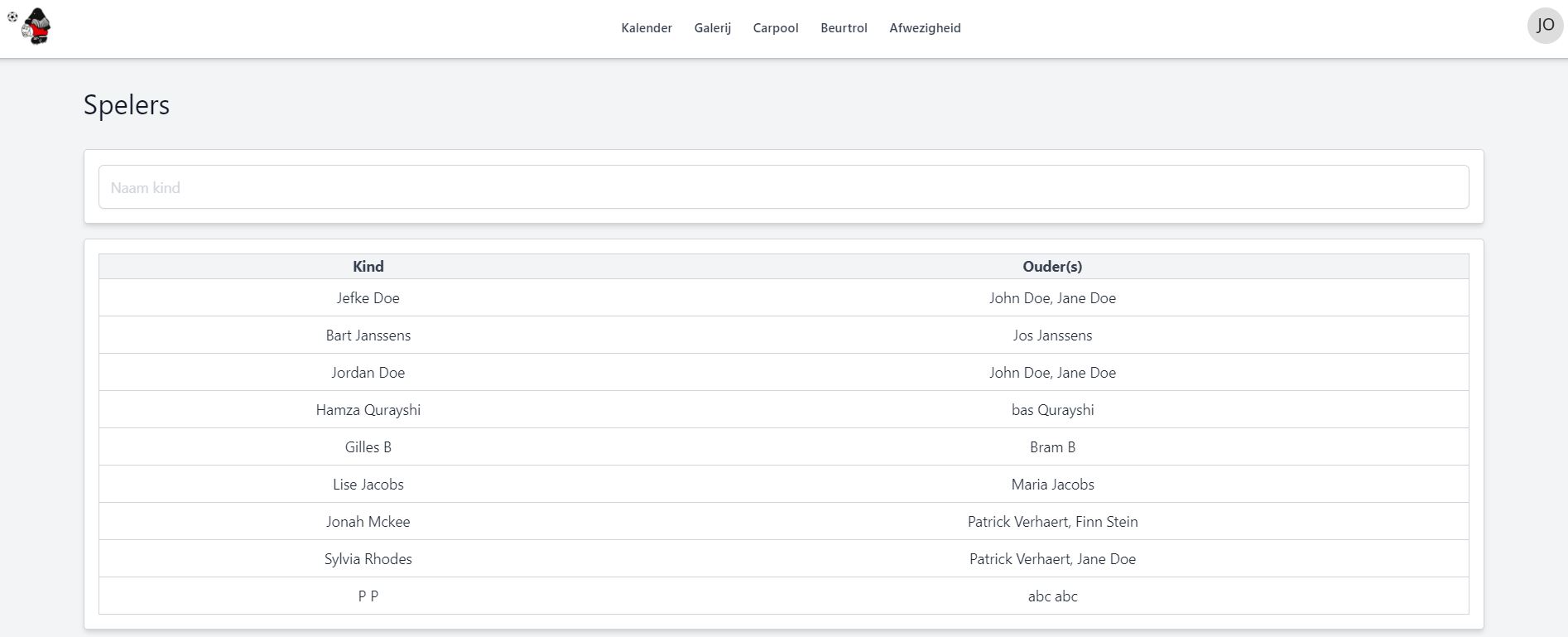Click on Jordan Doe in the table
Screen dimensions: 1568x637
pyautogui.click(x=368, y=373)
